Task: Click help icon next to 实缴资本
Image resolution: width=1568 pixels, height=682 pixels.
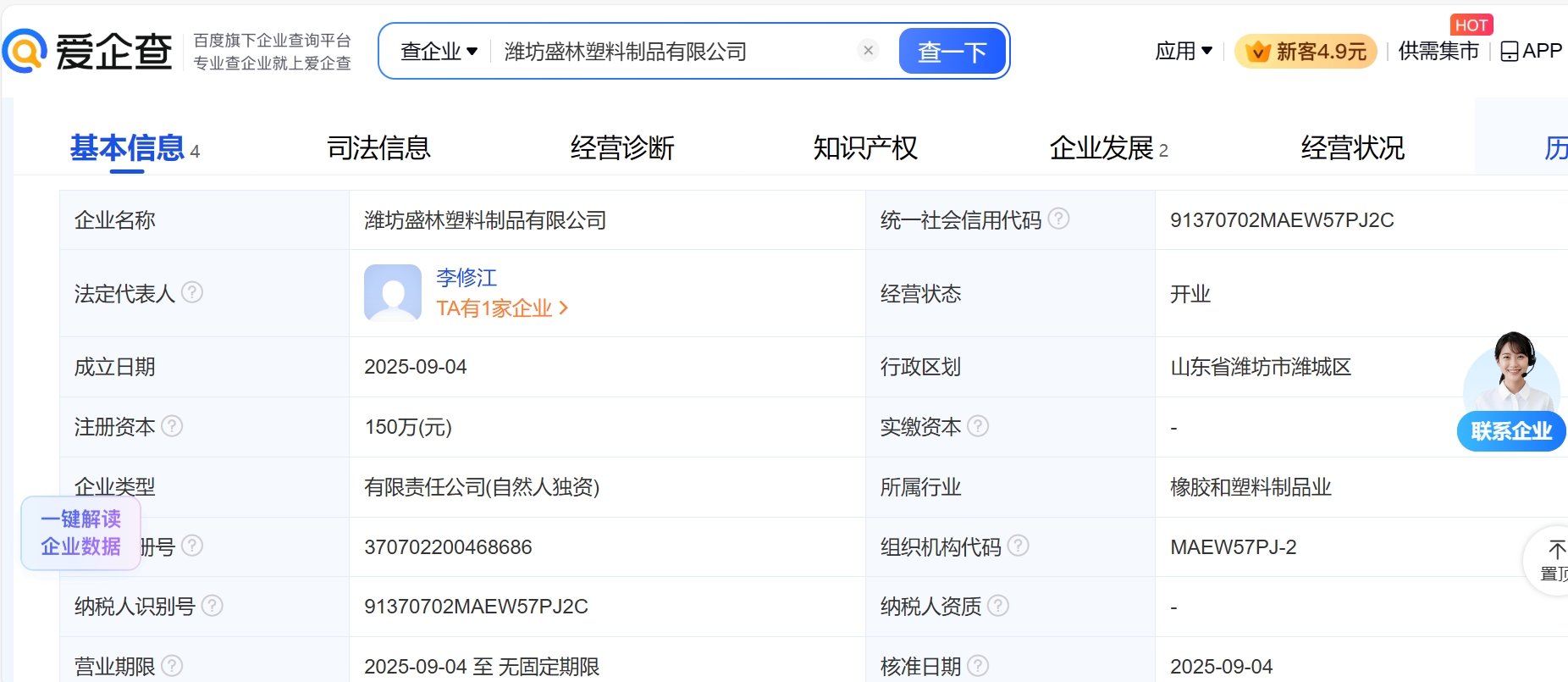Action: (978, 425)
